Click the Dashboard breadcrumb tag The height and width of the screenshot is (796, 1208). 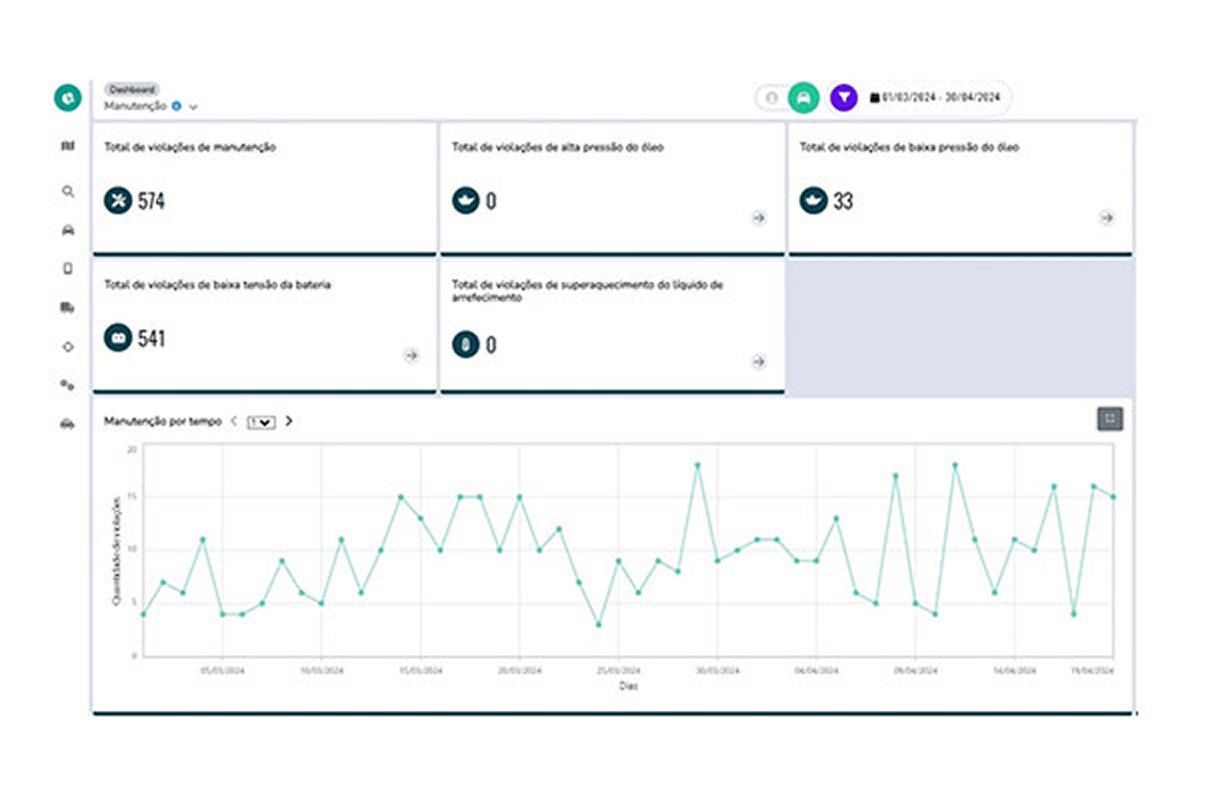point(130,89)
